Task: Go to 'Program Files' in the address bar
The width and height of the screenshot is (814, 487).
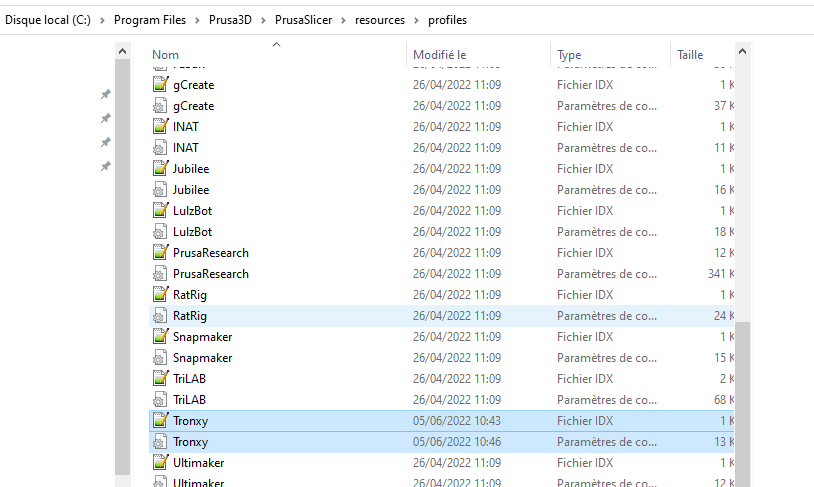Action: pyautogui.click(x=150, y=20)
